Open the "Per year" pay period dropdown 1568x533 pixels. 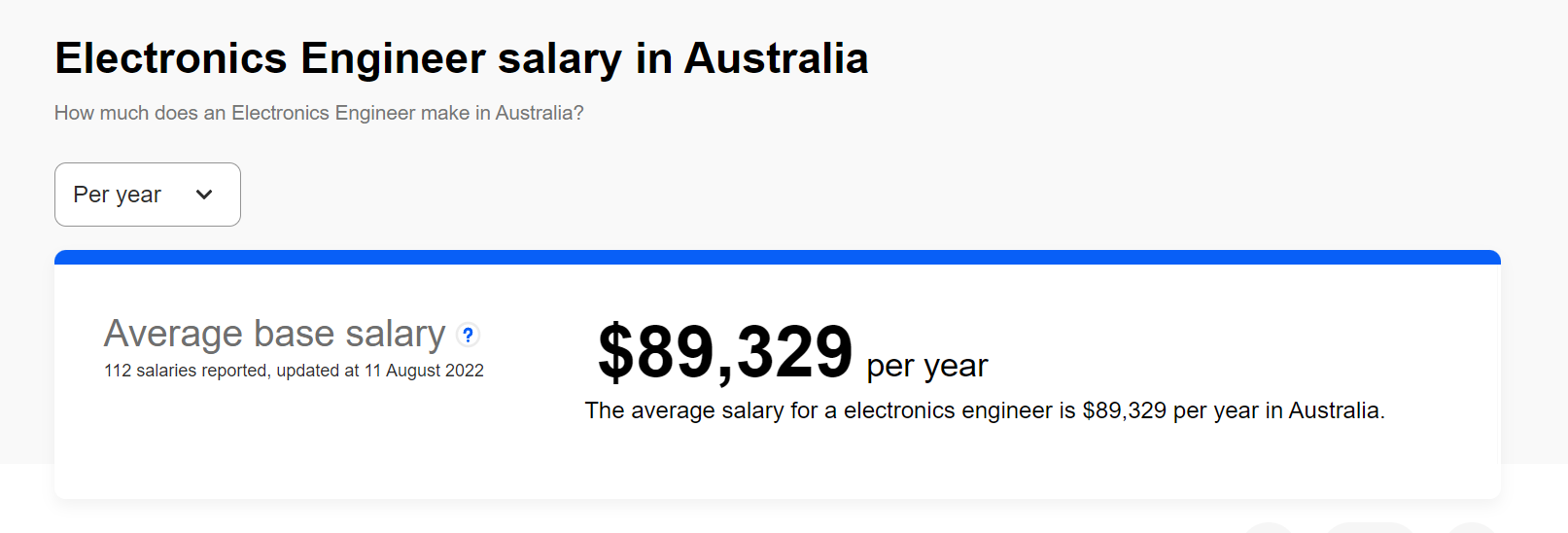pyautogui.click(x=147, y=195)
